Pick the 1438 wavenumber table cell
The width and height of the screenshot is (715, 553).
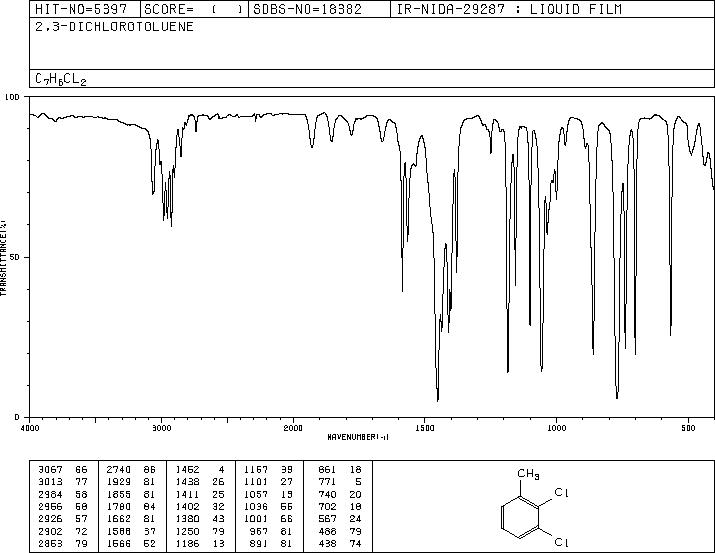(x=187, y=482)
